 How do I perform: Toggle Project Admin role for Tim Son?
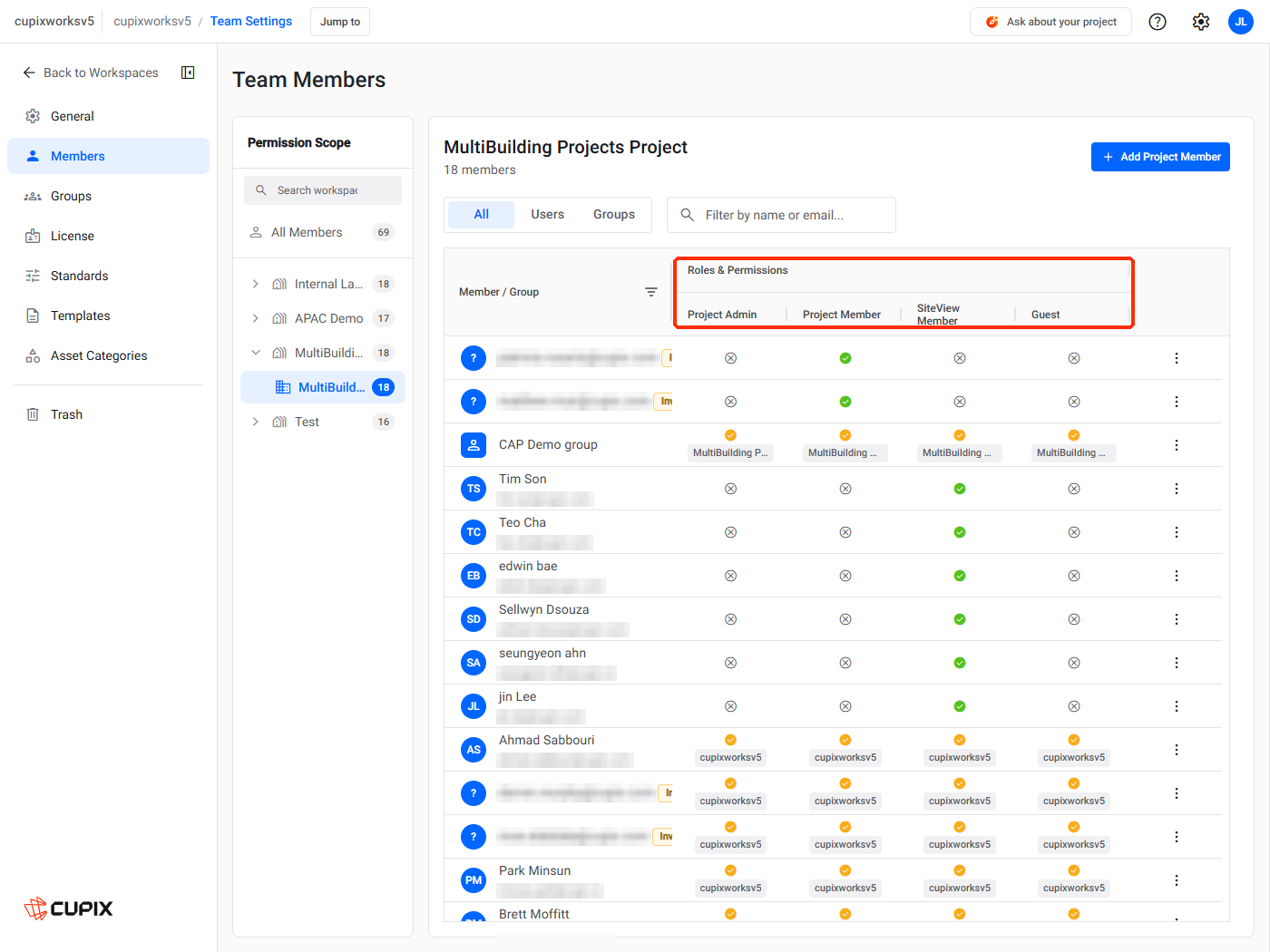730,489
